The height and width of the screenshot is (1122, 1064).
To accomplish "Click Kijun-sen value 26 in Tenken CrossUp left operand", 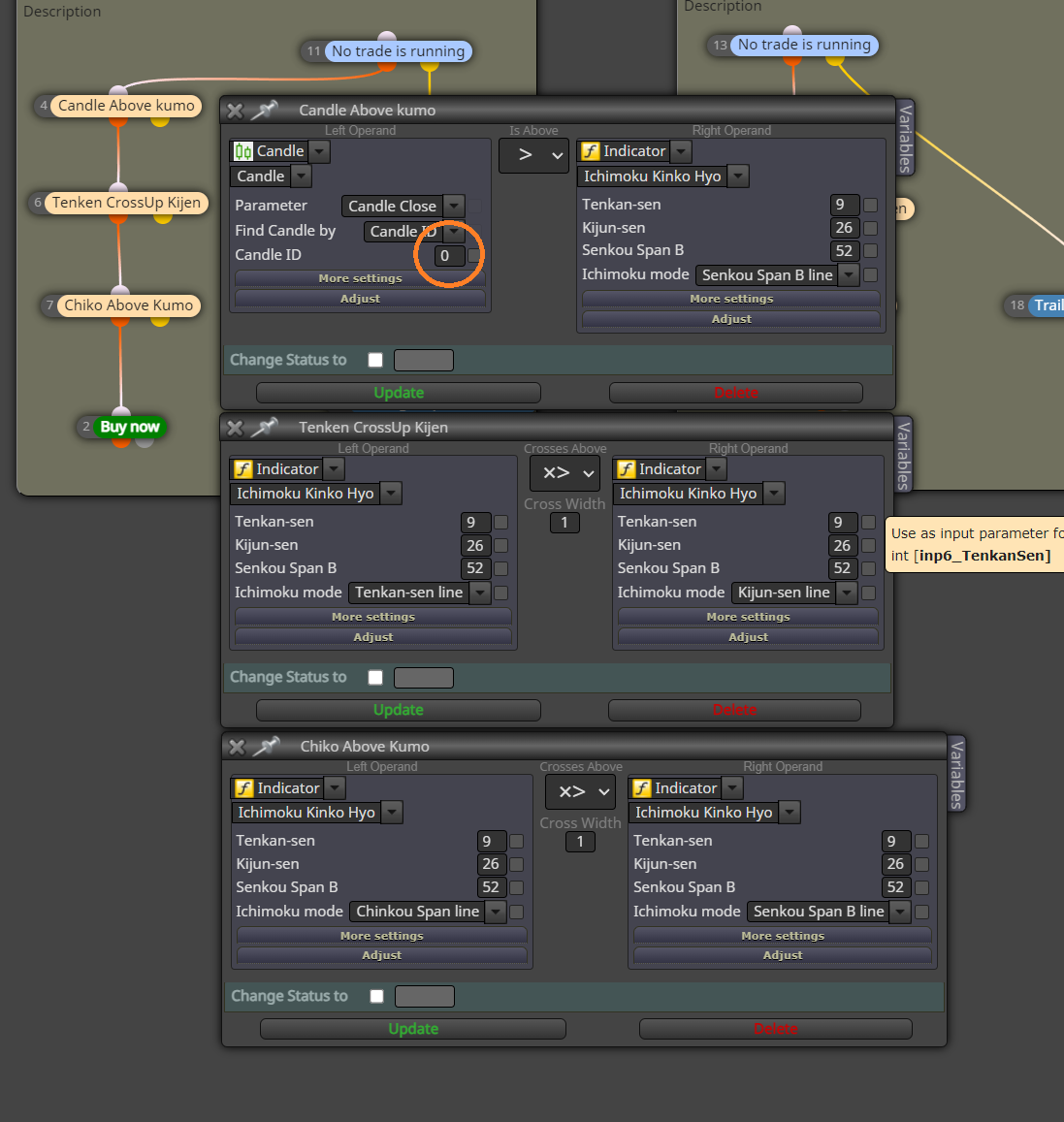I will pos(475,546).
